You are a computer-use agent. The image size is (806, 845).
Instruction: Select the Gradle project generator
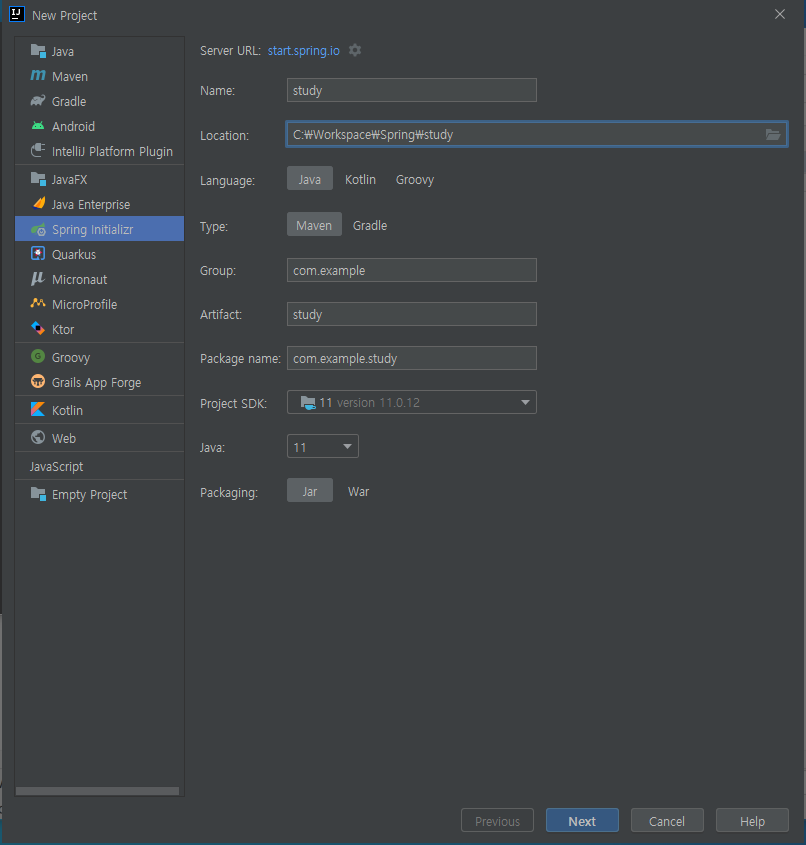[x=100, y=101]
